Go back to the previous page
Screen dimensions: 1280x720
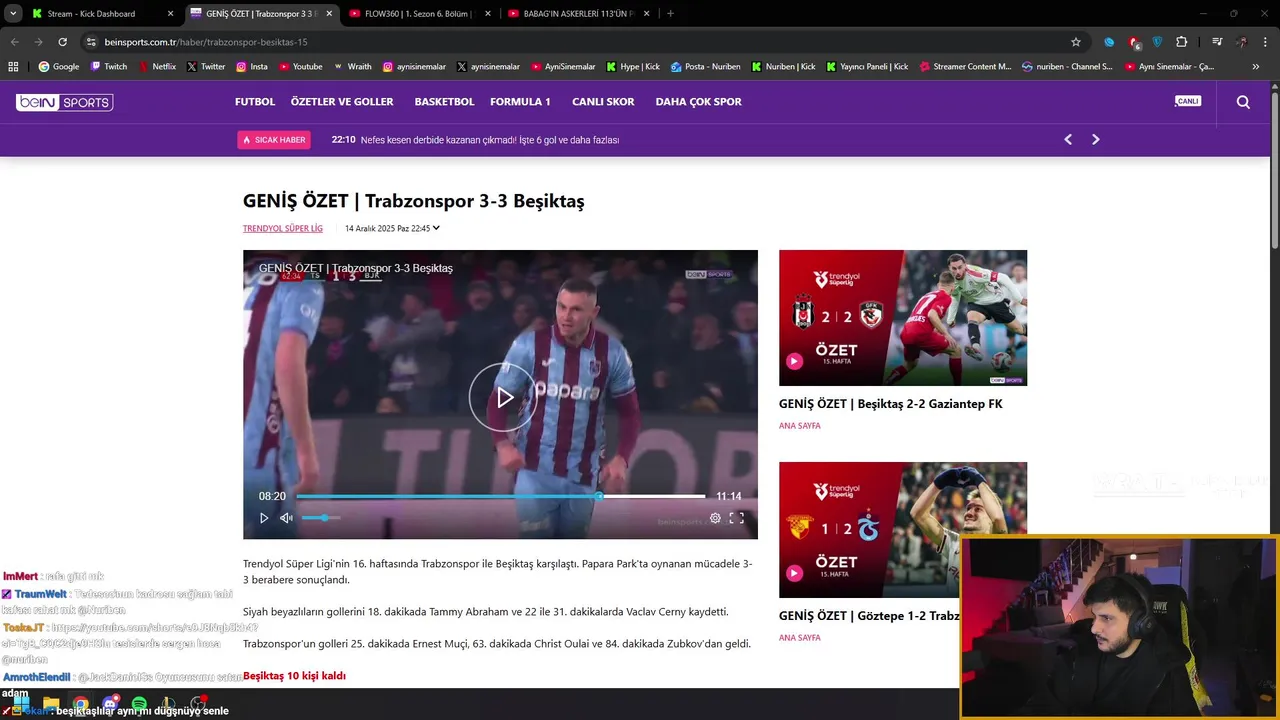coord(14,42)
